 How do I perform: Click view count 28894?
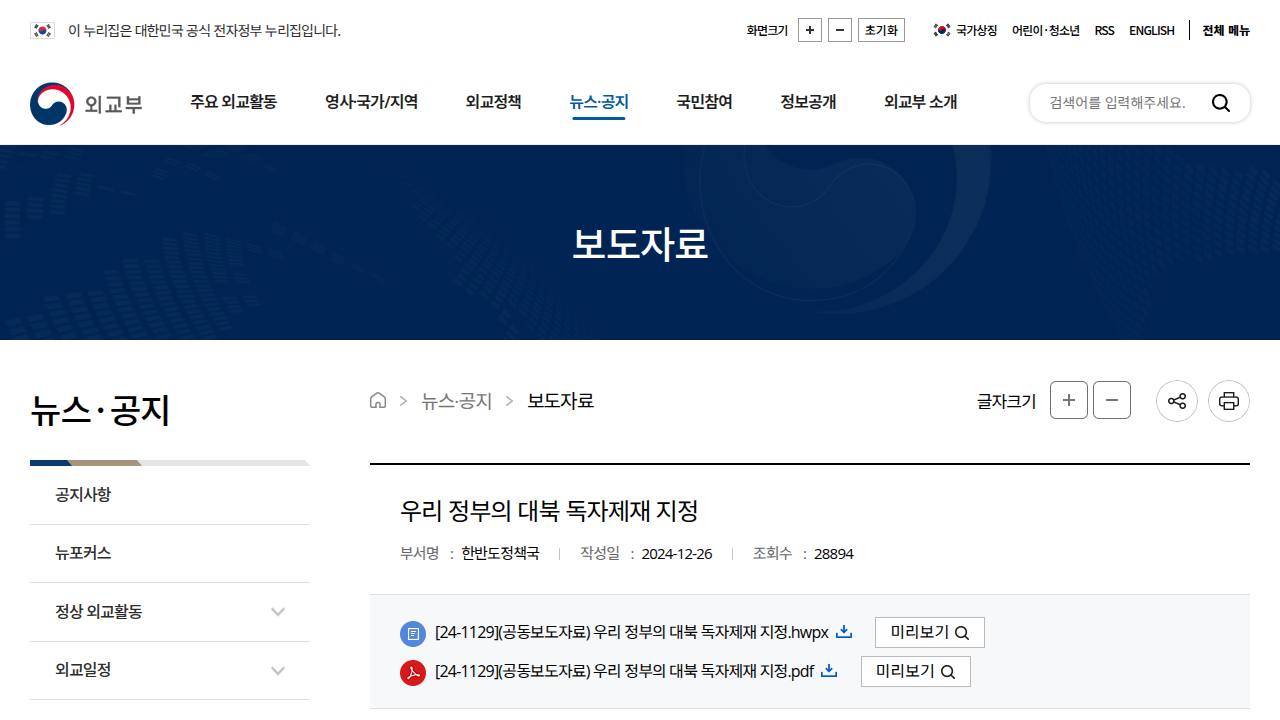click(x=834, y=554)
